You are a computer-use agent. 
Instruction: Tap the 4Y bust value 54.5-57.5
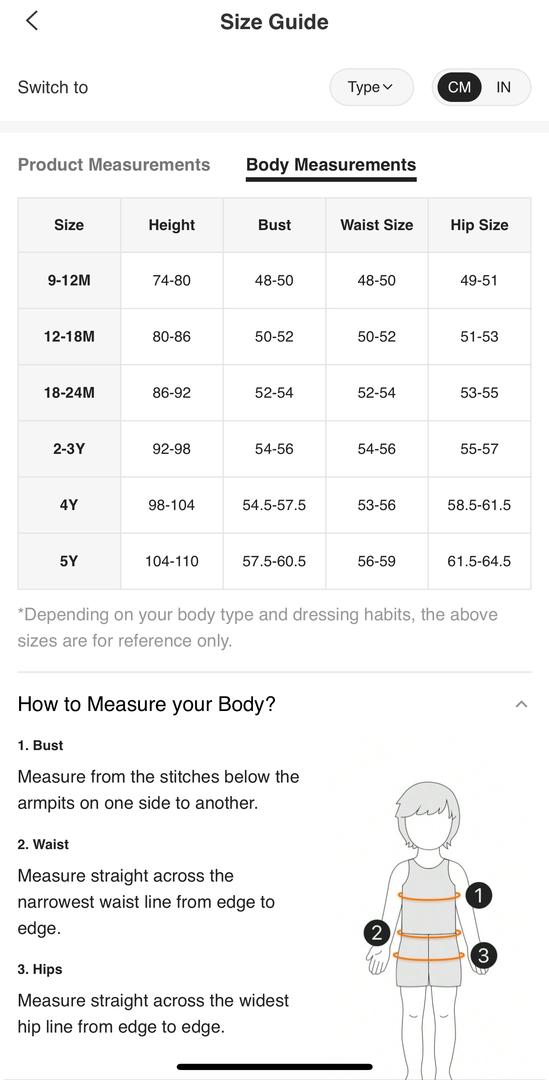274,506
